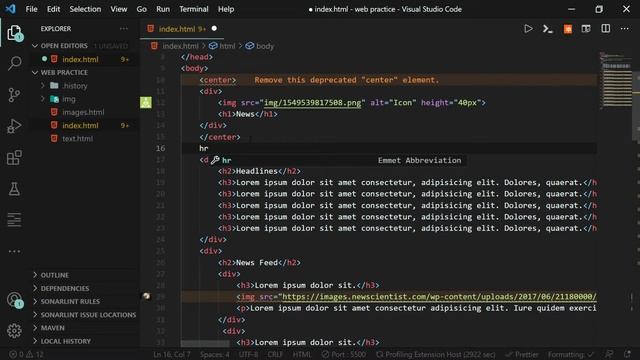Open images.html from the file tree
Viewport: 640px width, 360px height.
(83, 112)
